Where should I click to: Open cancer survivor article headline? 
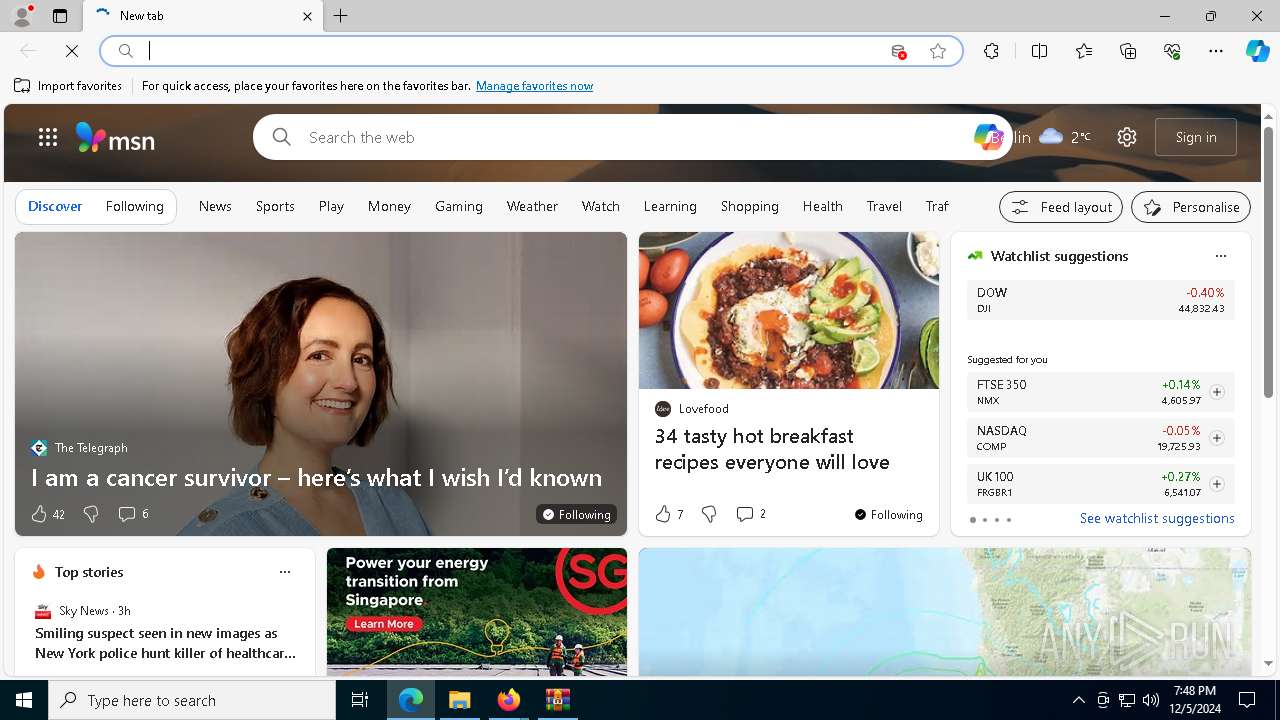316,477
